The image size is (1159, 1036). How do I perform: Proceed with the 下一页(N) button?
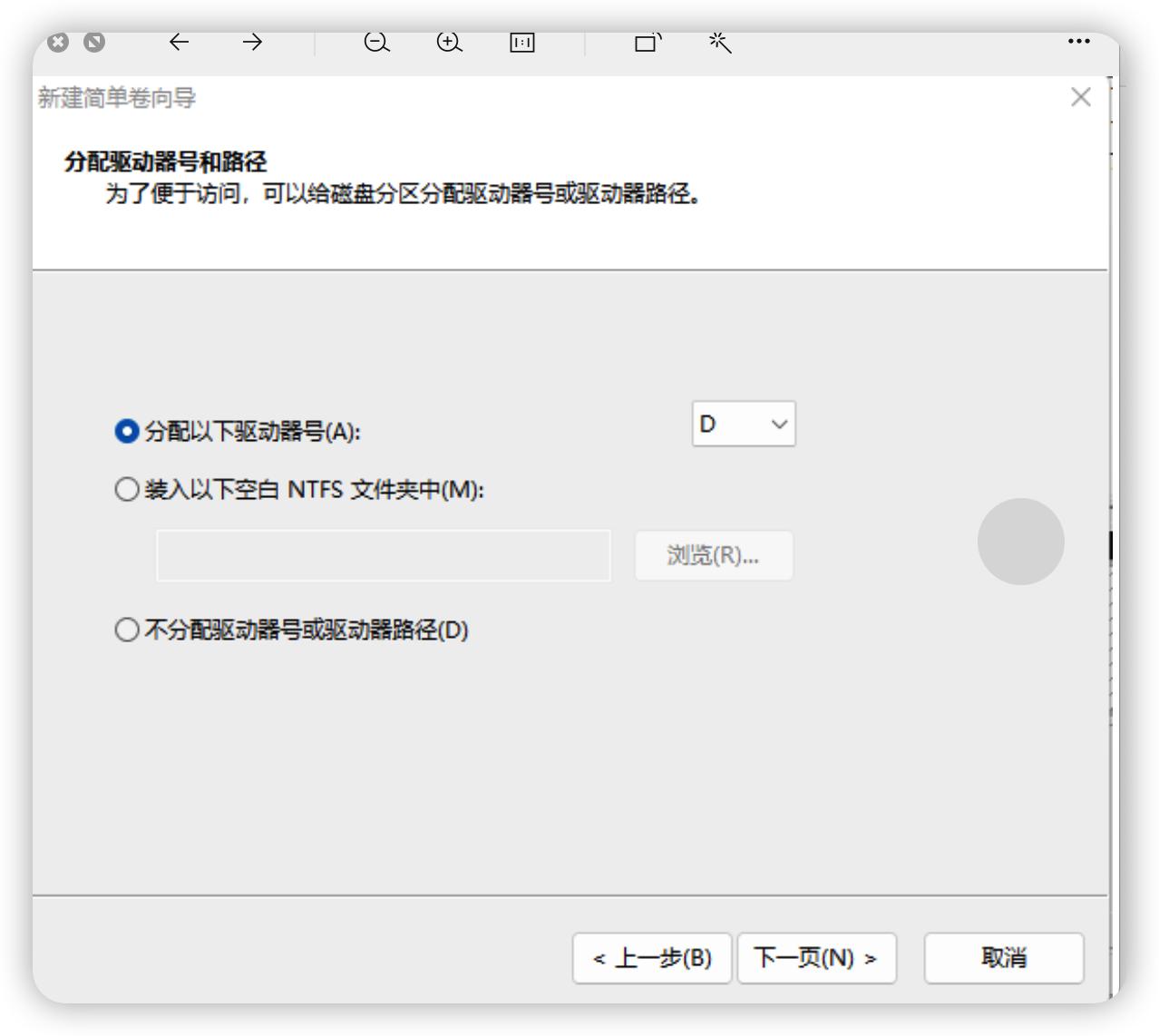click(x=816, y=958)
